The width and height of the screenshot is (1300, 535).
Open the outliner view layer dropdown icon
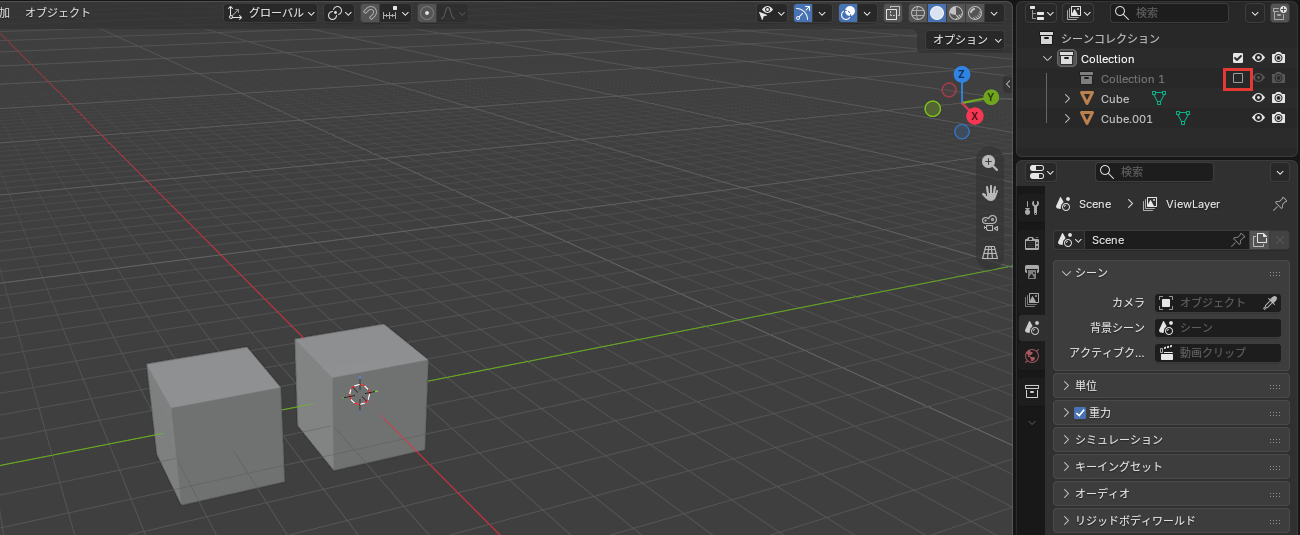click(1079, 13)
